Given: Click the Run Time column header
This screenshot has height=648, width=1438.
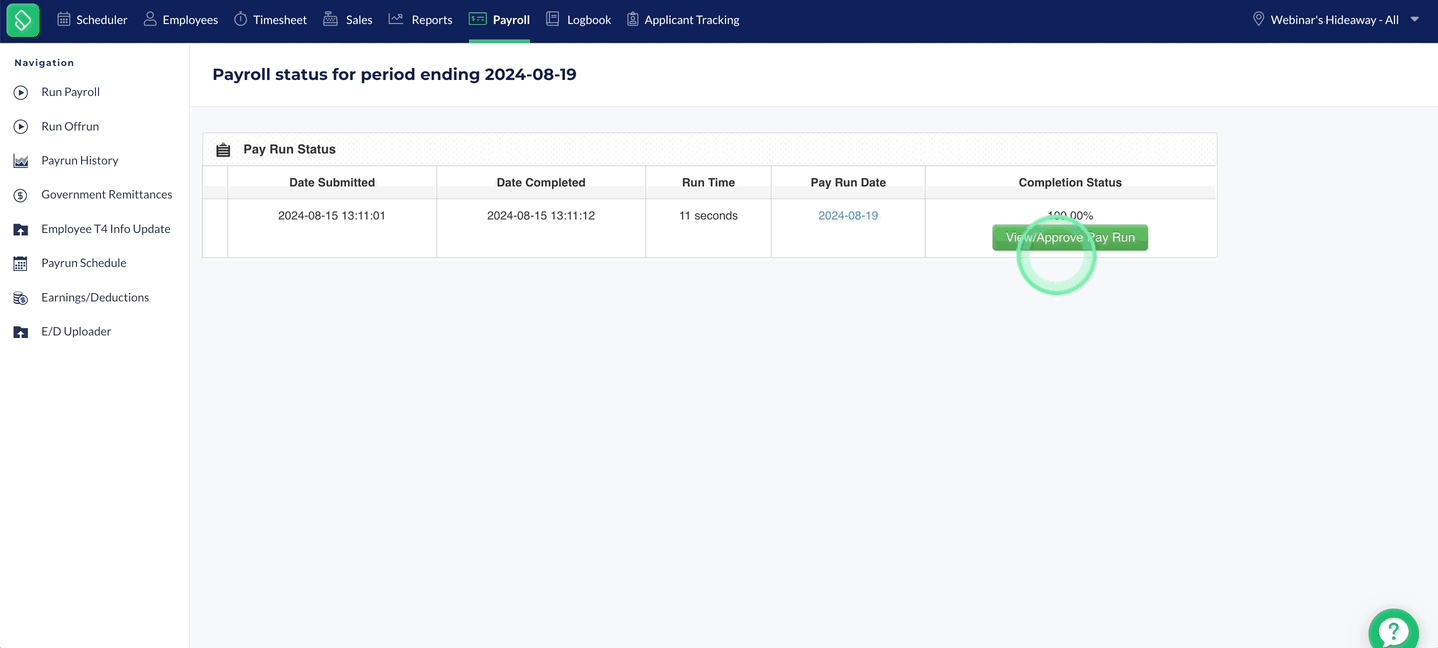Looking at the screenshot, I should [708, 183].
